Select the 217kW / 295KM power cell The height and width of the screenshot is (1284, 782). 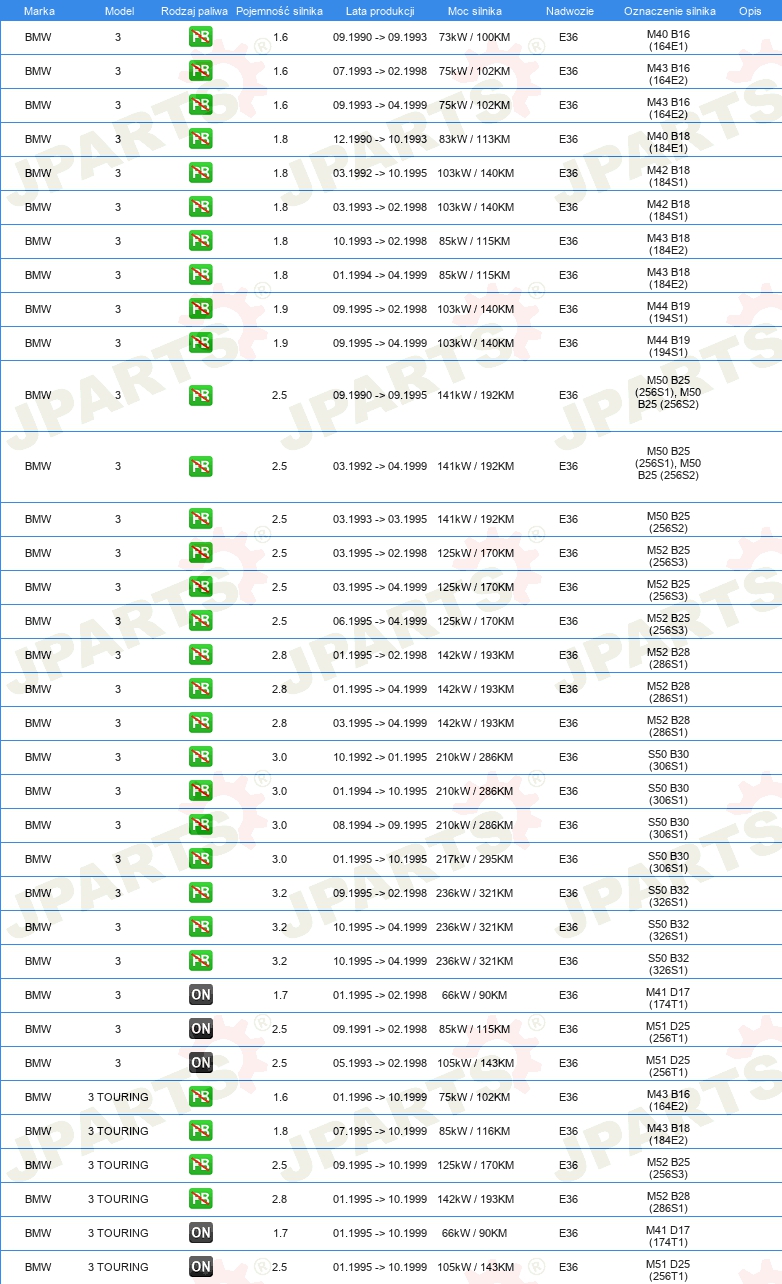474,860
